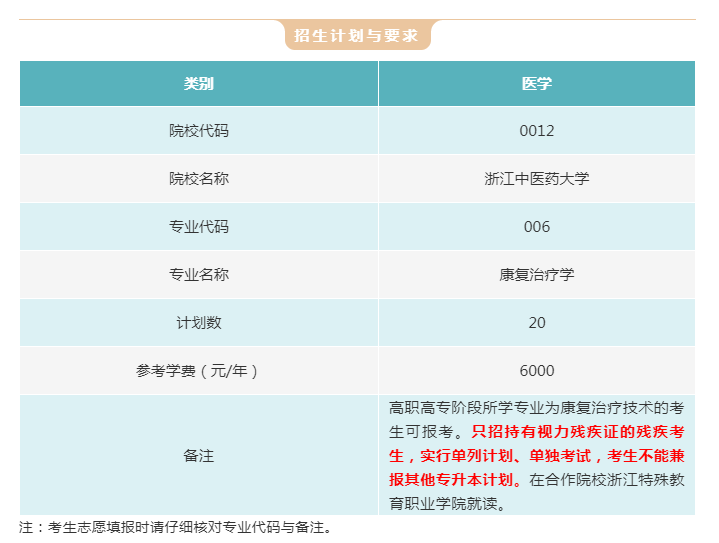This screenshot has width=719, height=543.
Task: Click the 计划数 label cell
Action: point(199,322)
